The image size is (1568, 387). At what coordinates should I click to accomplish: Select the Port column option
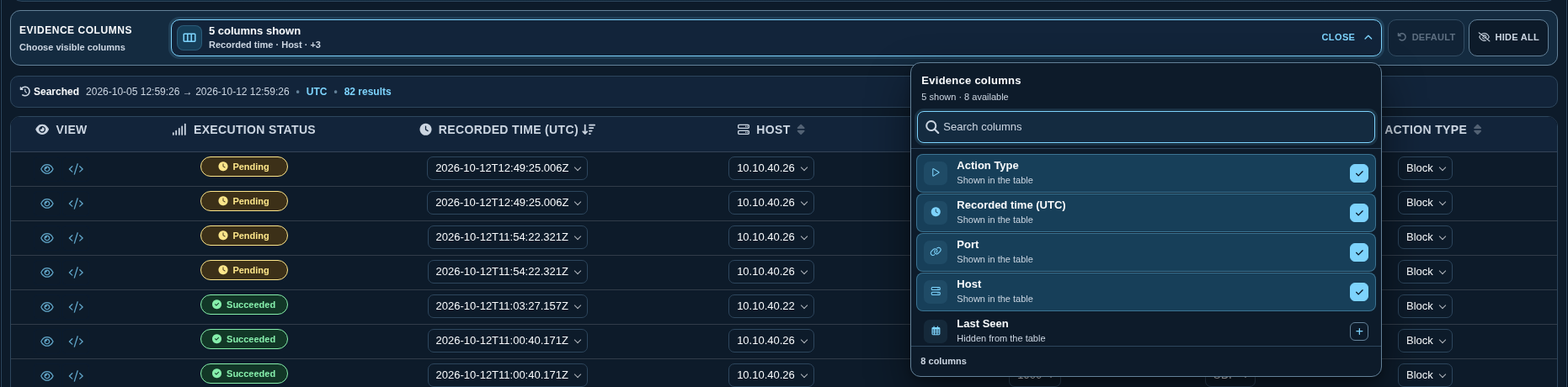[x=1146, y=252]
